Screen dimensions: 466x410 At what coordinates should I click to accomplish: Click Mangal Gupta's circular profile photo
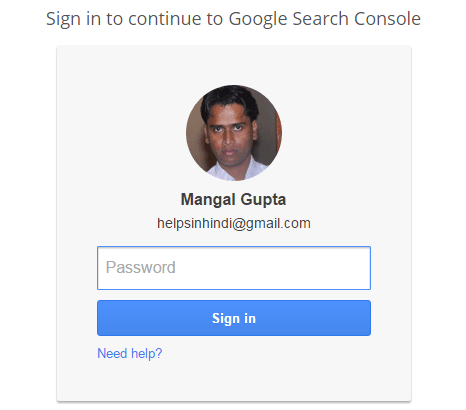234,133
